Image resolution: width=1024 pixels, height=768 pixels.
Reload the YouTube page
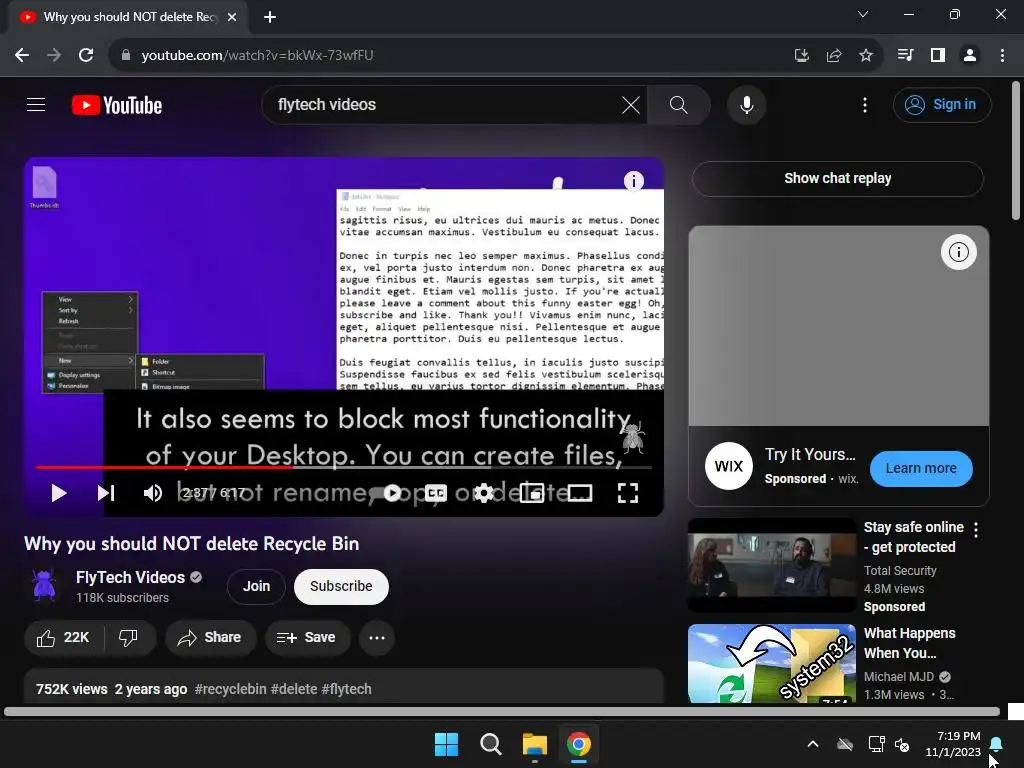pos(86,55)
